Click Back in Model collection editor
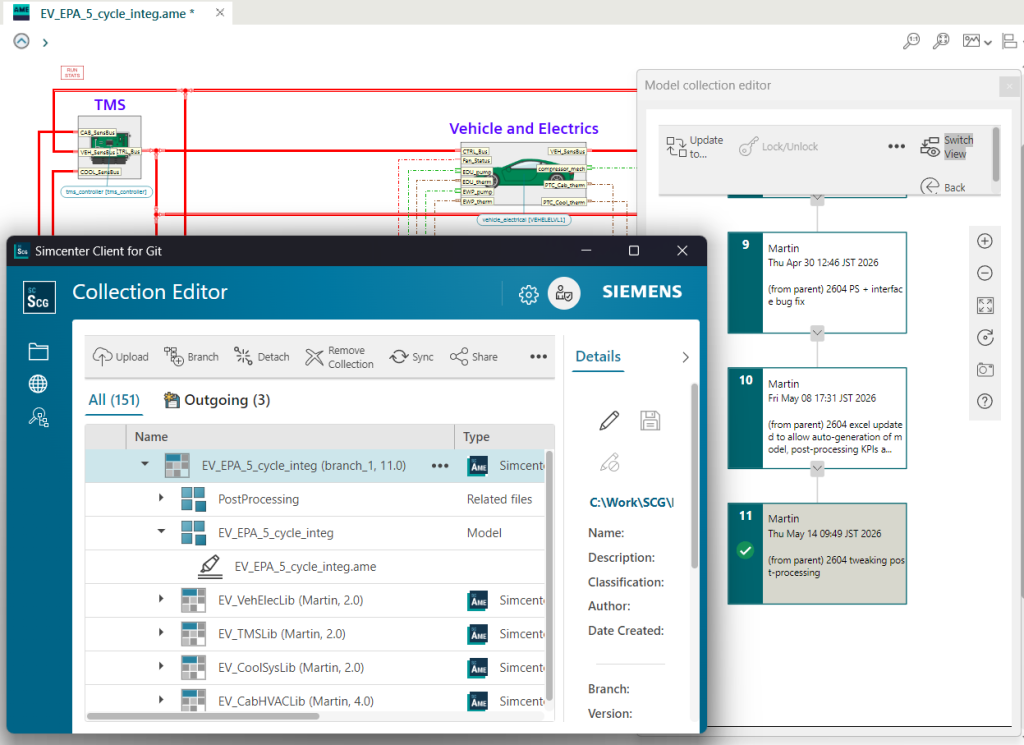Viewport: 1024px width, 745px height. pos(943,187)
